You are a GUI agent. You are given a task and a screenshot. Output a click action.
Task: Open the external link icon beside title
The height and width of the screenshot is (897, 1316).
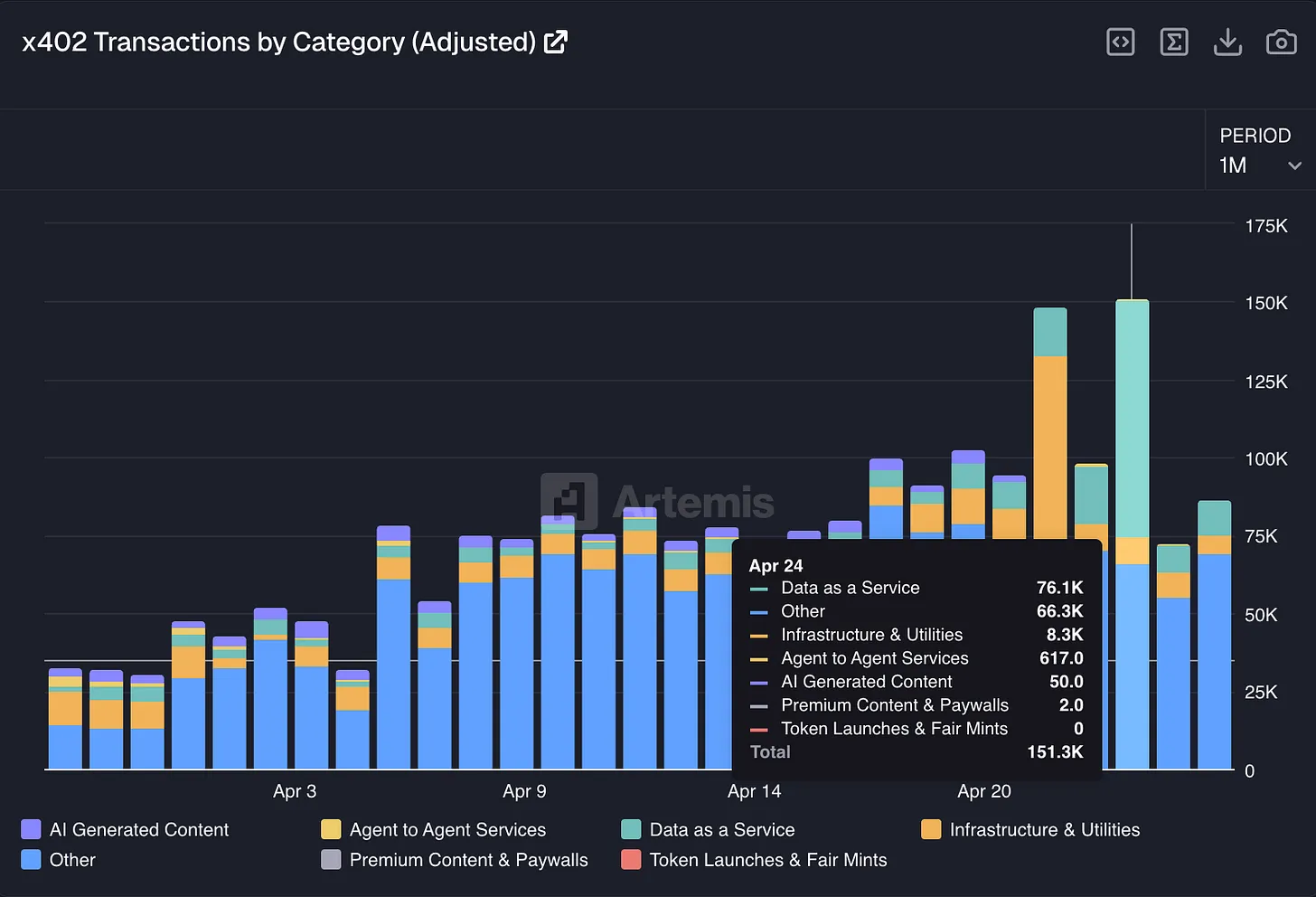(556, 42)
